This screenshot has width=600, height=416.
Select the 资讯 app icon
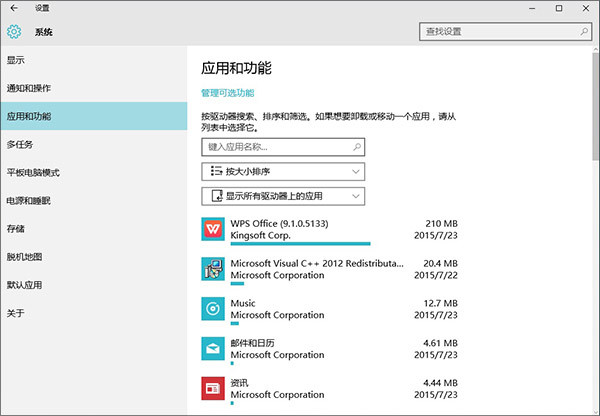[x=213, y=388]
